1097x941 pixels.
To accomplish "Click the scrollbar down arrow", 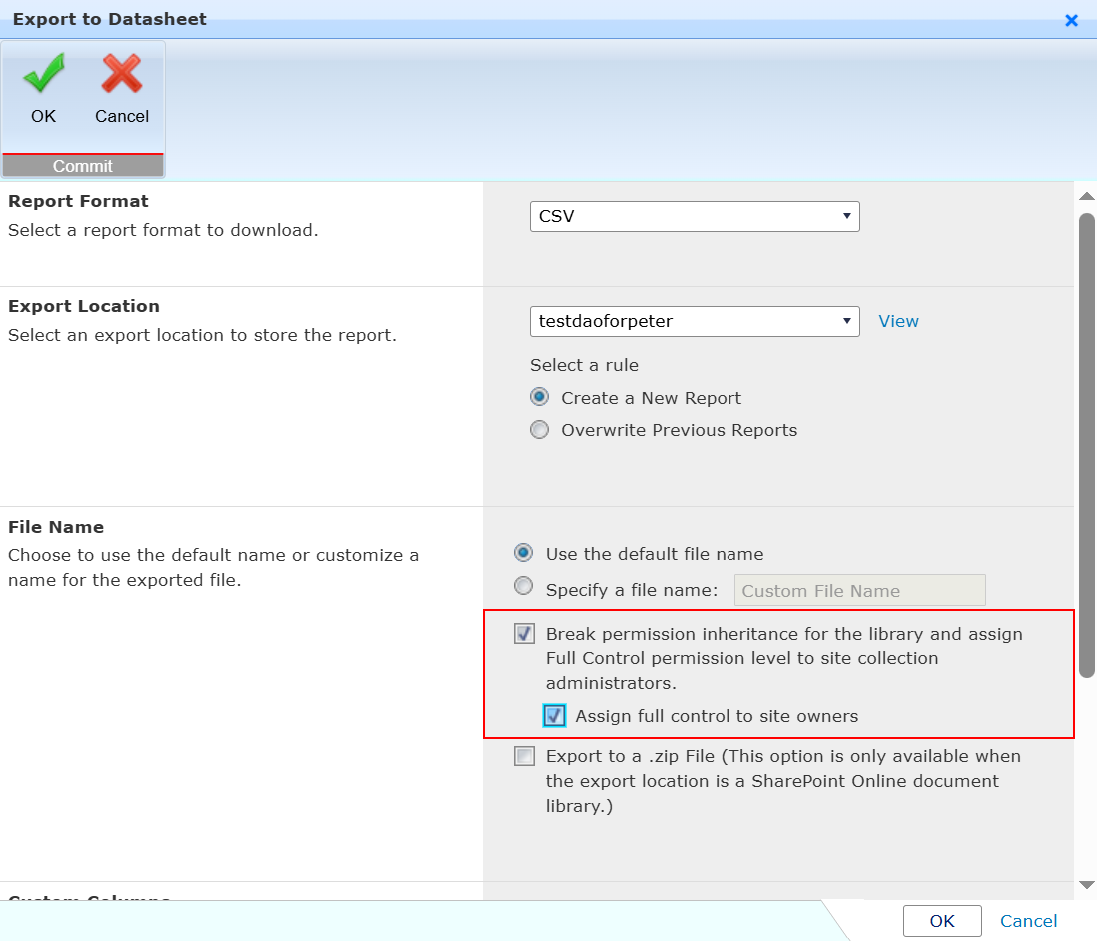I will pyautogui.click(x=1087, y=885).
